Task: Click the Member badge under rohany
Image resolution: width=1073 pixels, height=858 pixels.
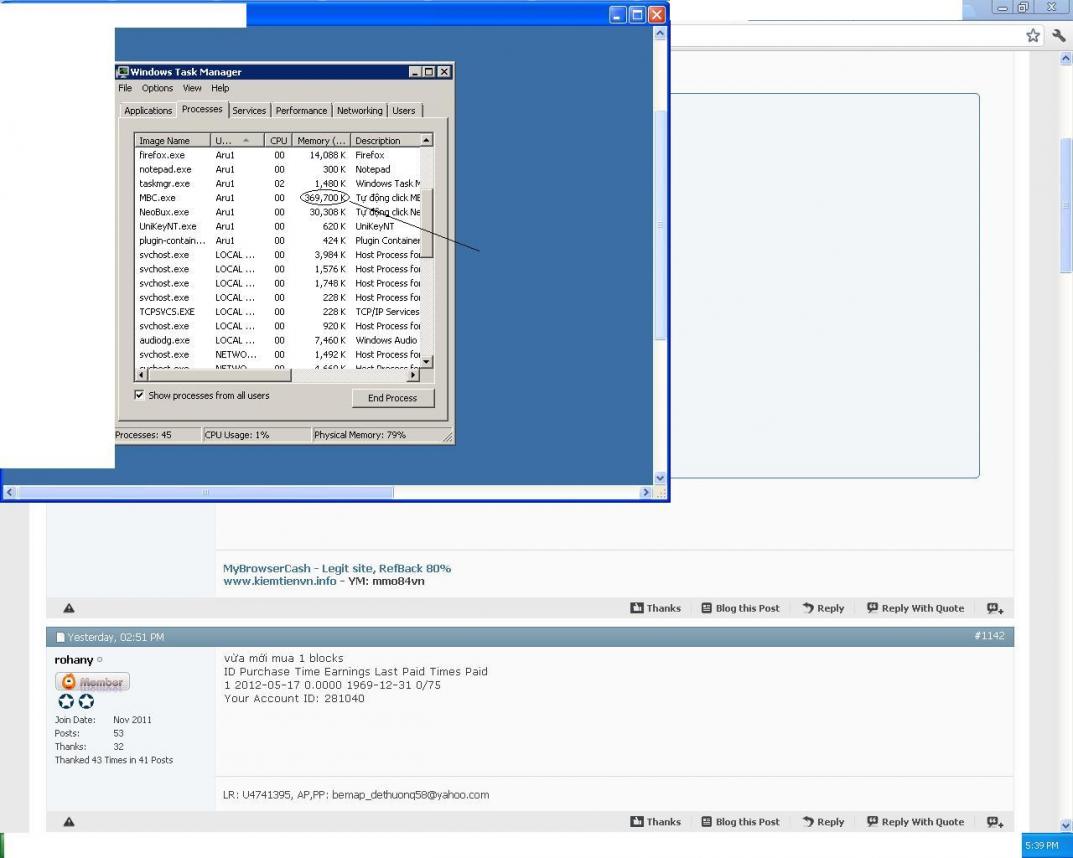Action: [92, 681]
